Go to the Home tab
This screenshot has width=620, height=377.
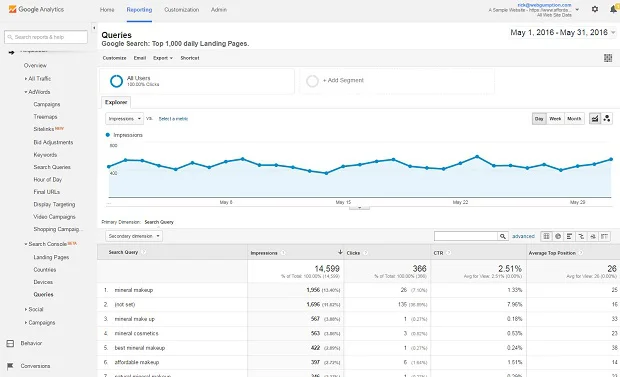click(x=107, y=9)
